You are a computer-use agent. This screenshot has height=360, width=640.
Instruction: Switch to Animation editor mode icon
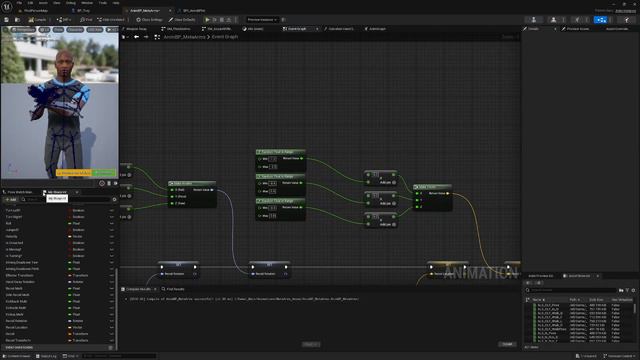(x=577, y=20)
